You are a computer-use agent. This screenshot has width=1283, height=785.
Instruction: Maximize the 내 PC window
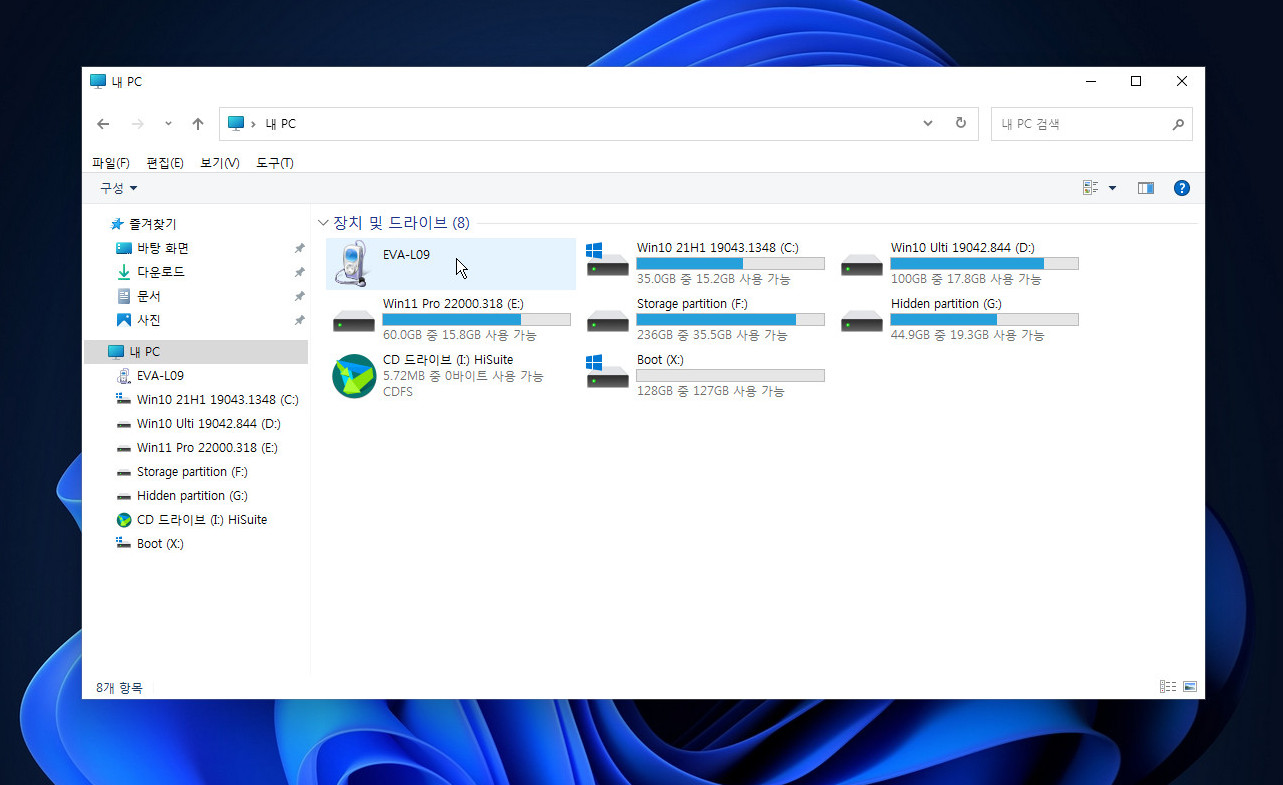(x=1136, y=82)
